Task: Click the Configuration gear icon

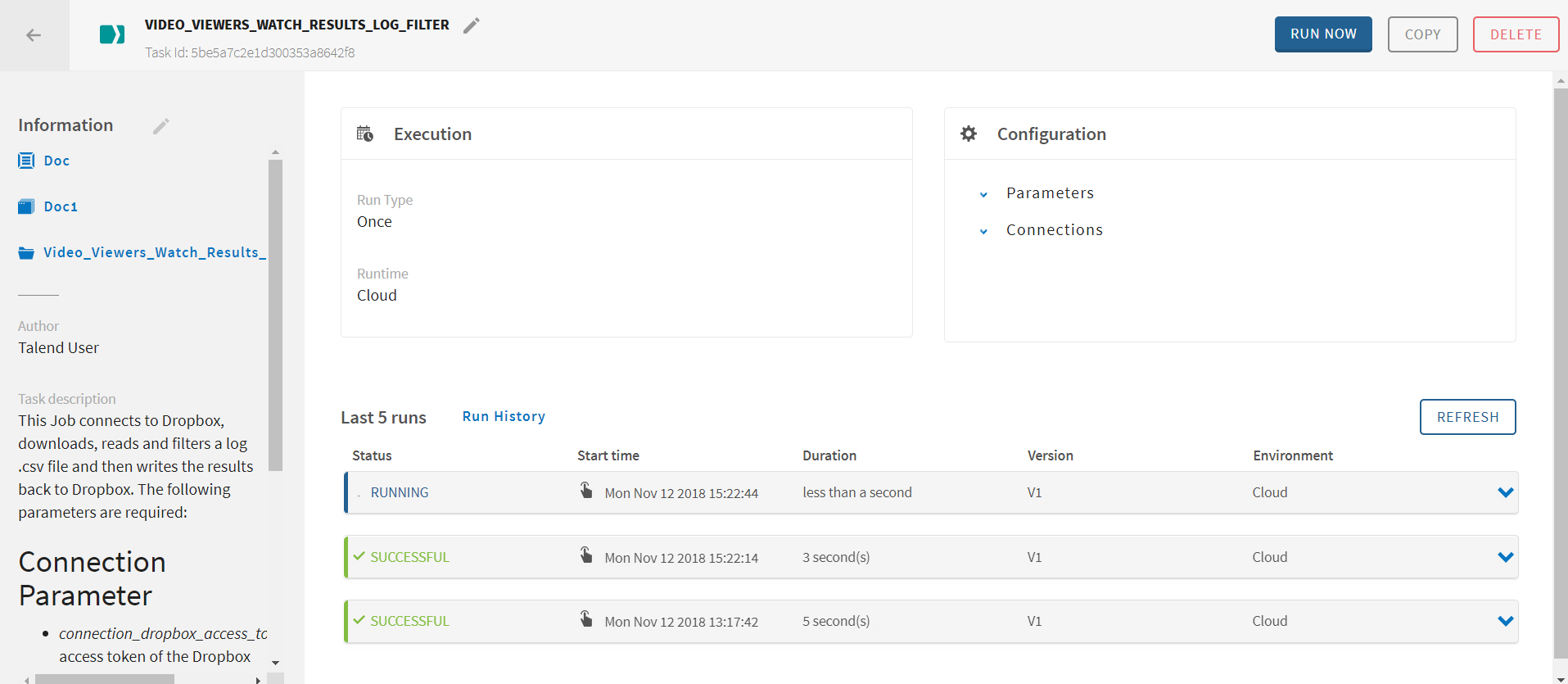Action: click(969, 134)
